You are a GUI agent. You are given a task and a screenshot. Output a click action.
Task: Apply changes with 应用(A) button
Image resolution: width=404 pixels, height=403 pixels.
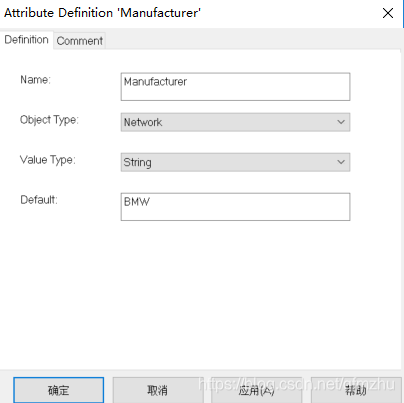(257, 390)
